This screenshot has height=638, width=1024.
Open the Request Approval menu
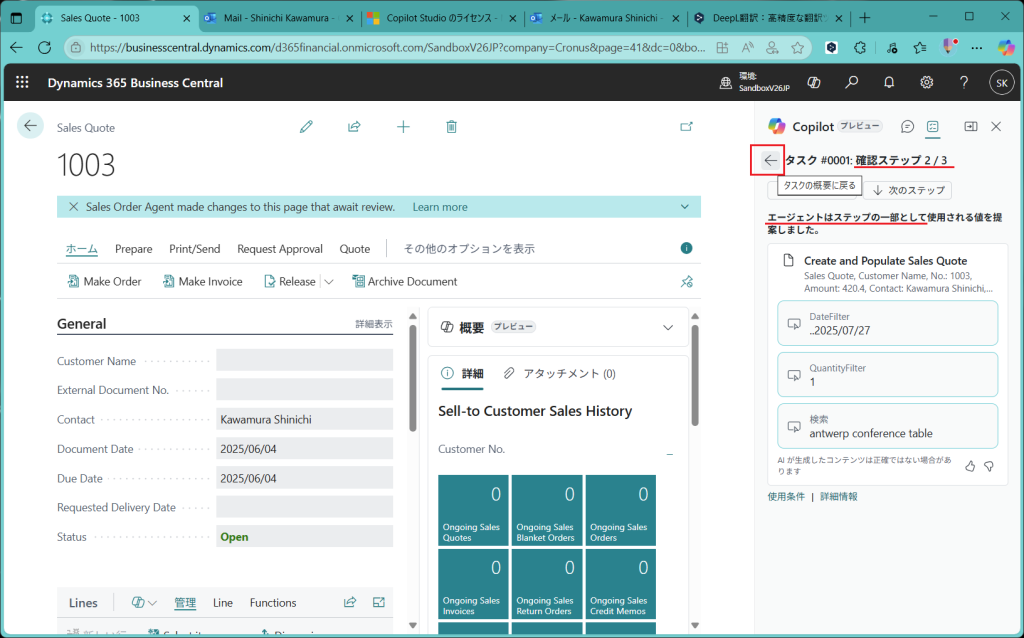coord(280,248)
